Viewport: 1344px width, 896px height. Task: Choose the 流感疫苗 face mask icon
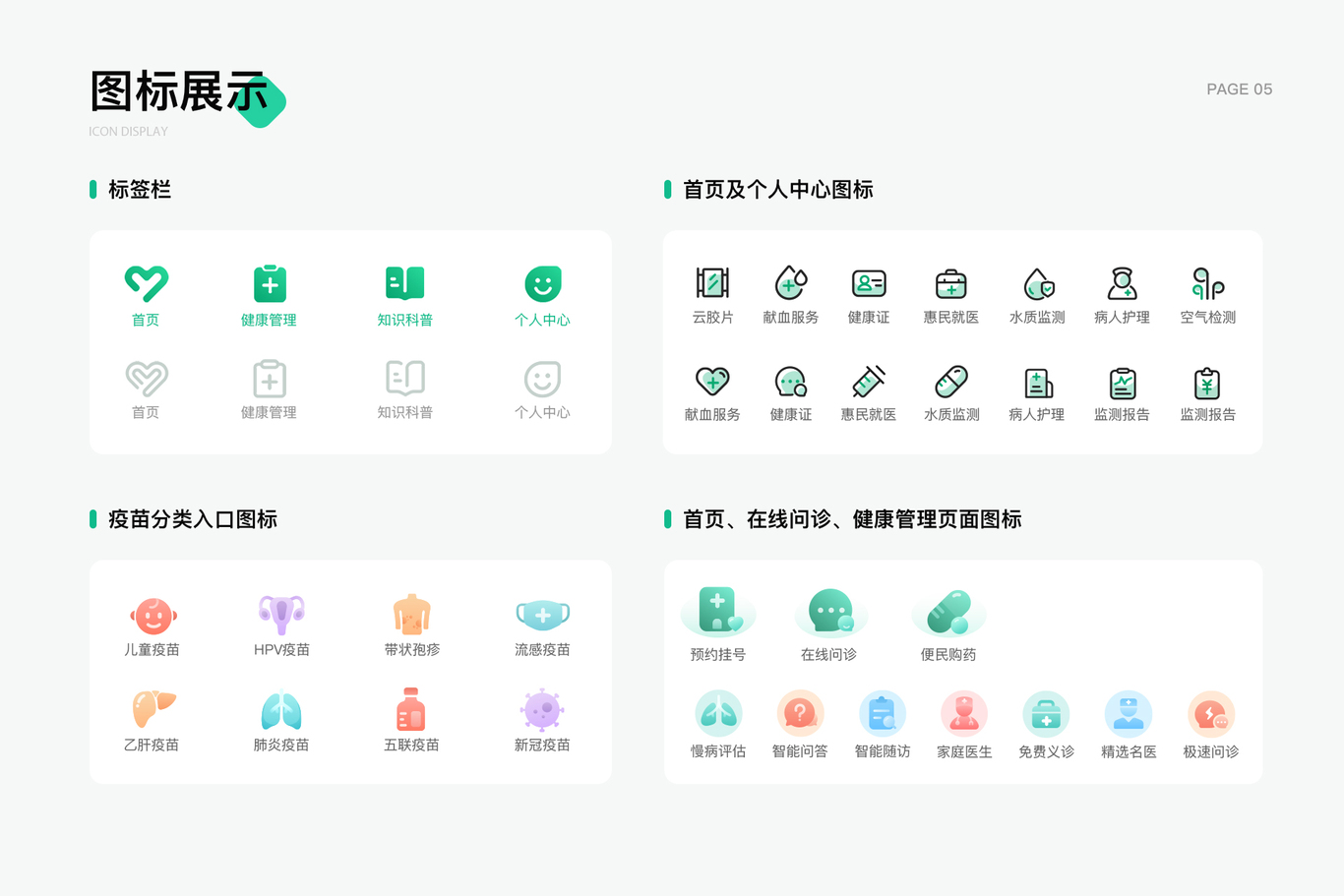point(542,615)
